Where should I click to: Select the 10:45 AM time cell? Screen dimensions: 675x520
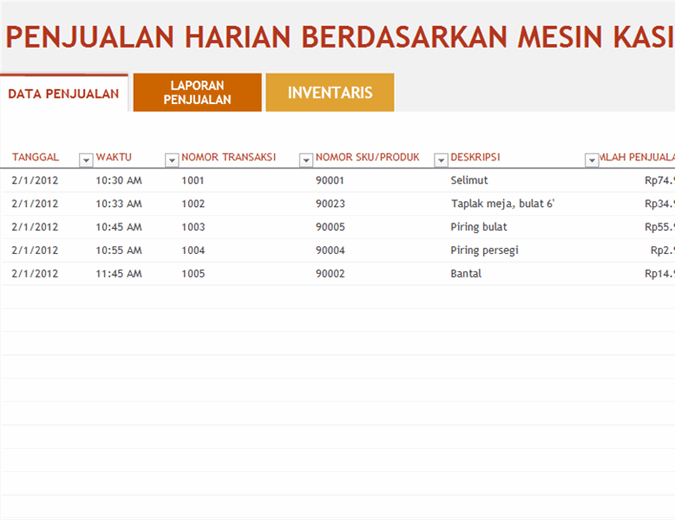(118, 227)
